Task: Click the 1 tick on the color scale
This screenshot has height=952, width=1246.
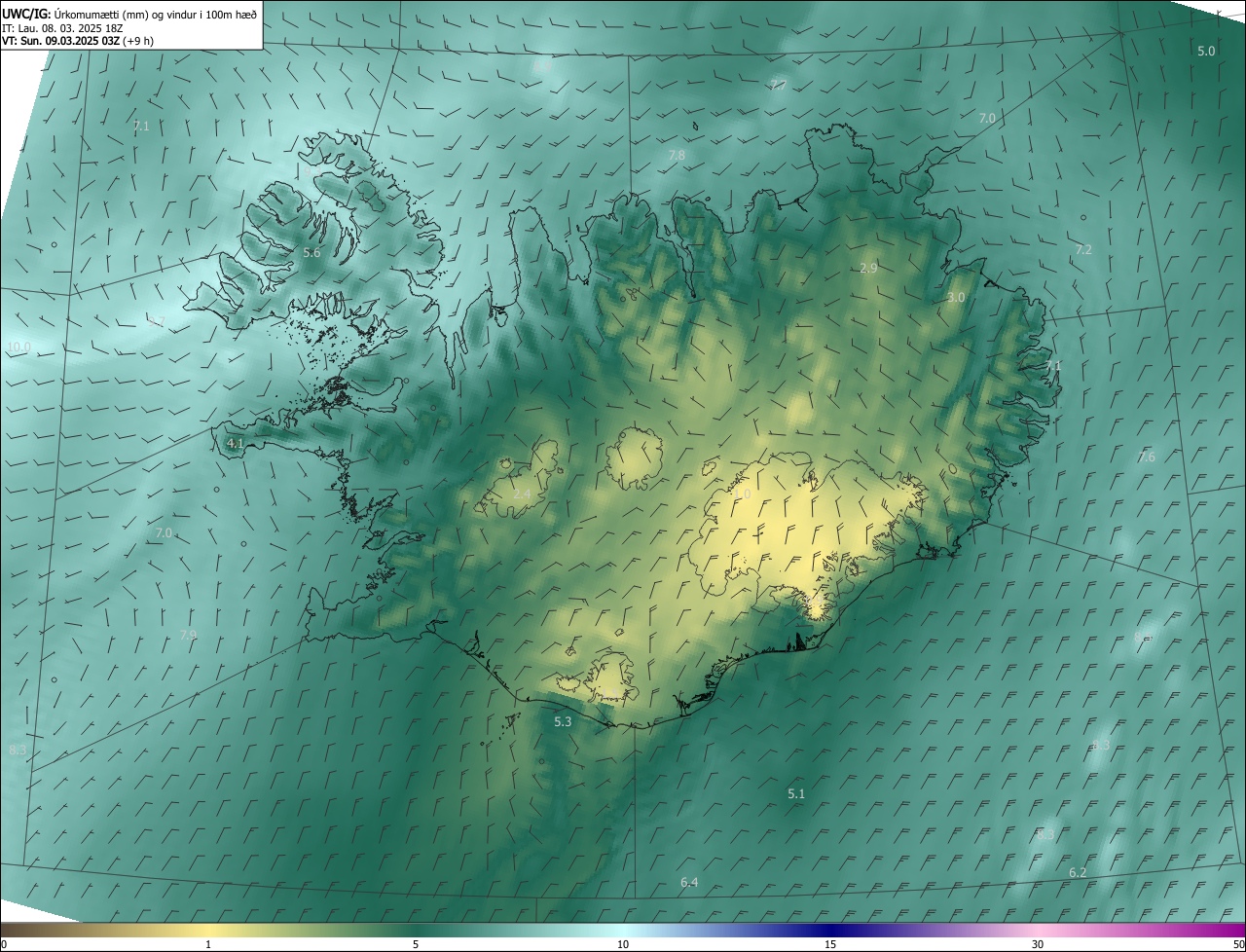Action: pyautogui.click(x=208, y=945)
